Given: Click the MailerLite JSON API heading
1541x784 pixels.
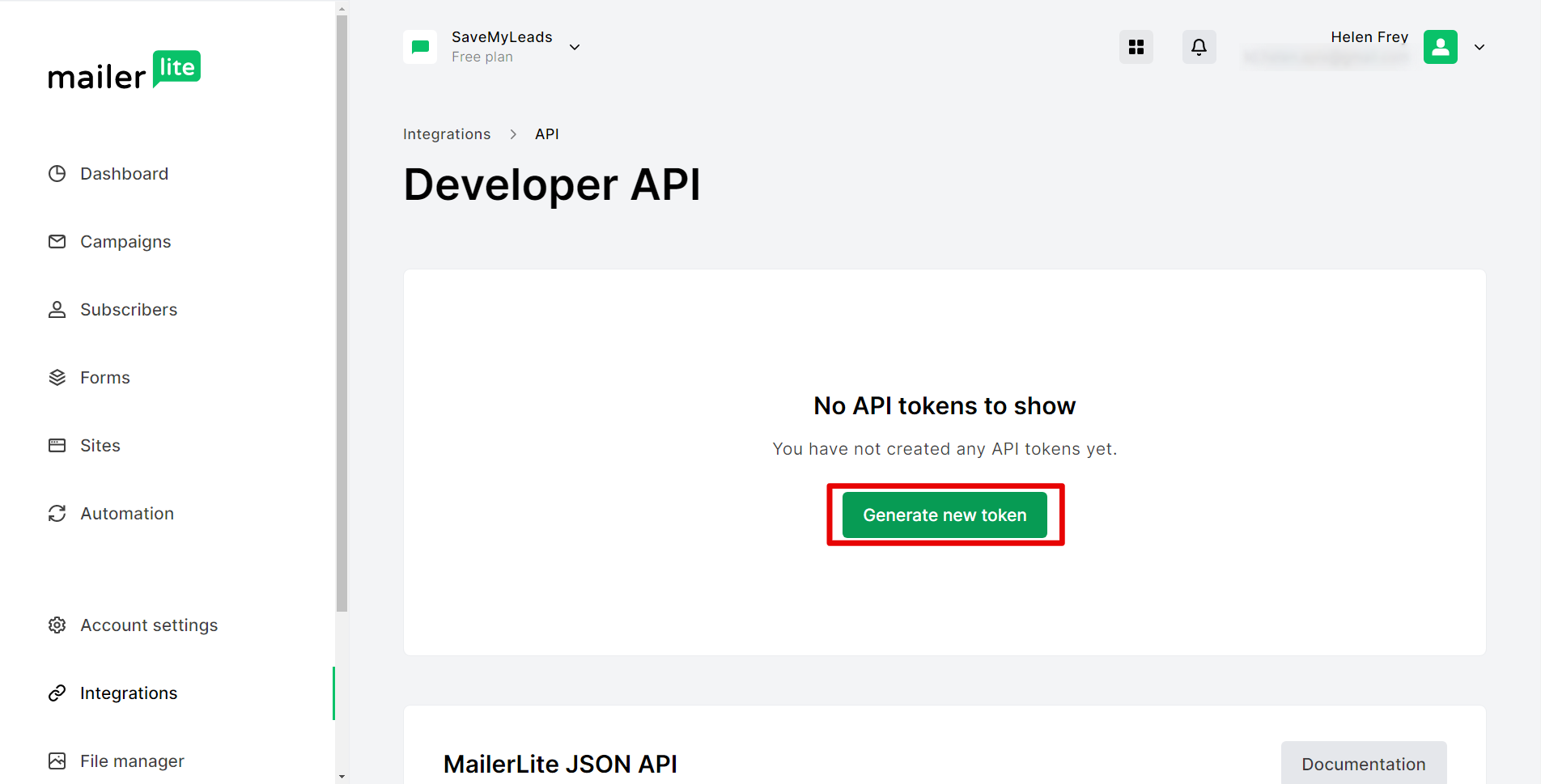Looking at the screenshot, I should 560,764.
